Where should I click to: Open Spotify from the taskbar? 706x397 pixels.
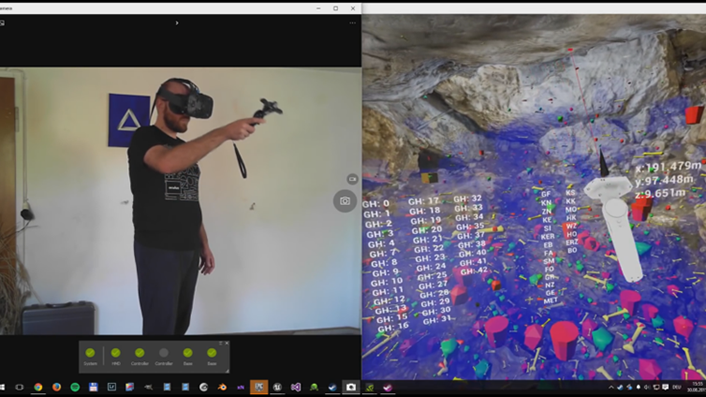point(75,387)
